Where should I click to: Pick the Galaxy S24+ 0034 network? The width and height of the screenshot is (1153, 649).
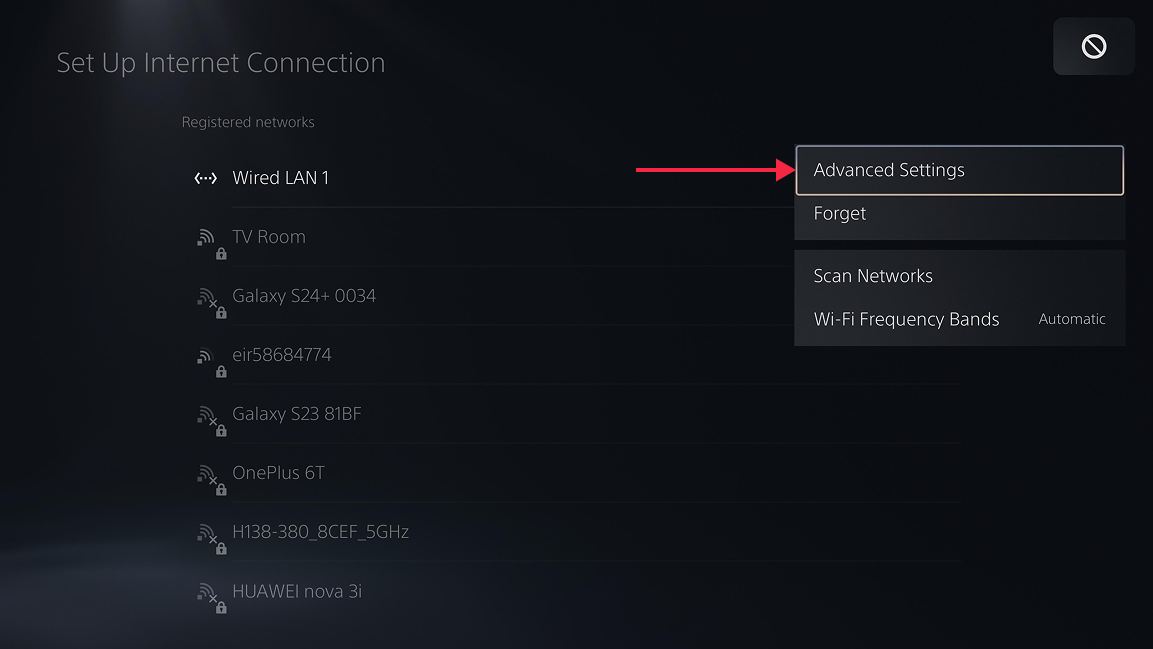304,296
